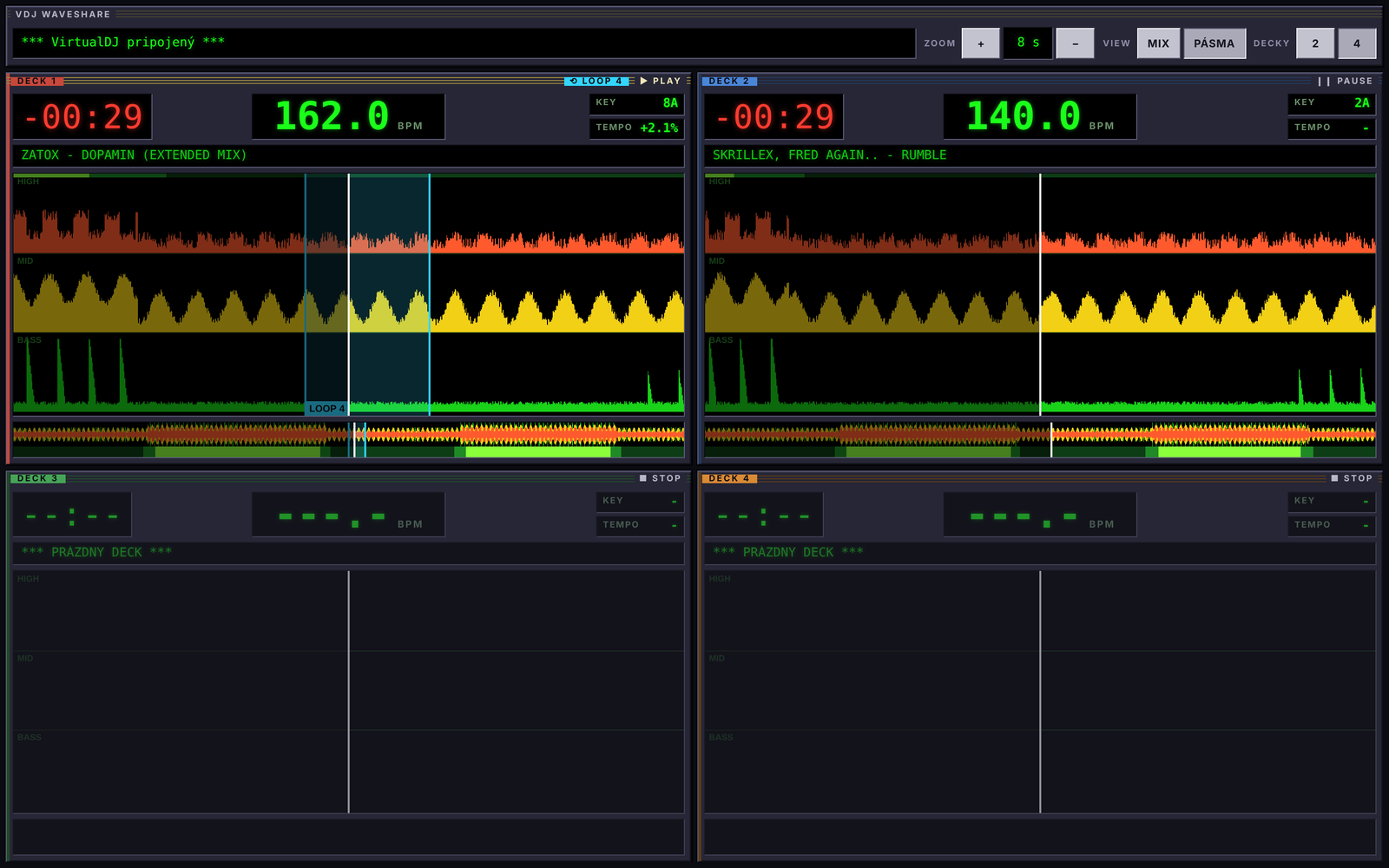Image resolution: width=1389 pixels, height=868 pixels.
Task: Click the 140.0 BPM readout
Action: coord(1040,116)
